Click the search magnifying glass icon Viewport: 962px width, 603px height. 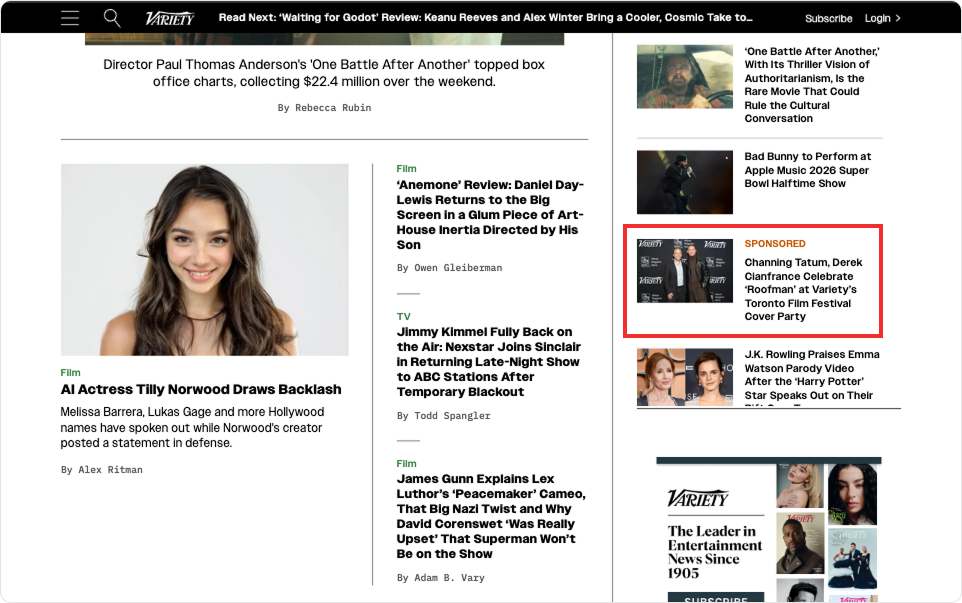(112, 18)
